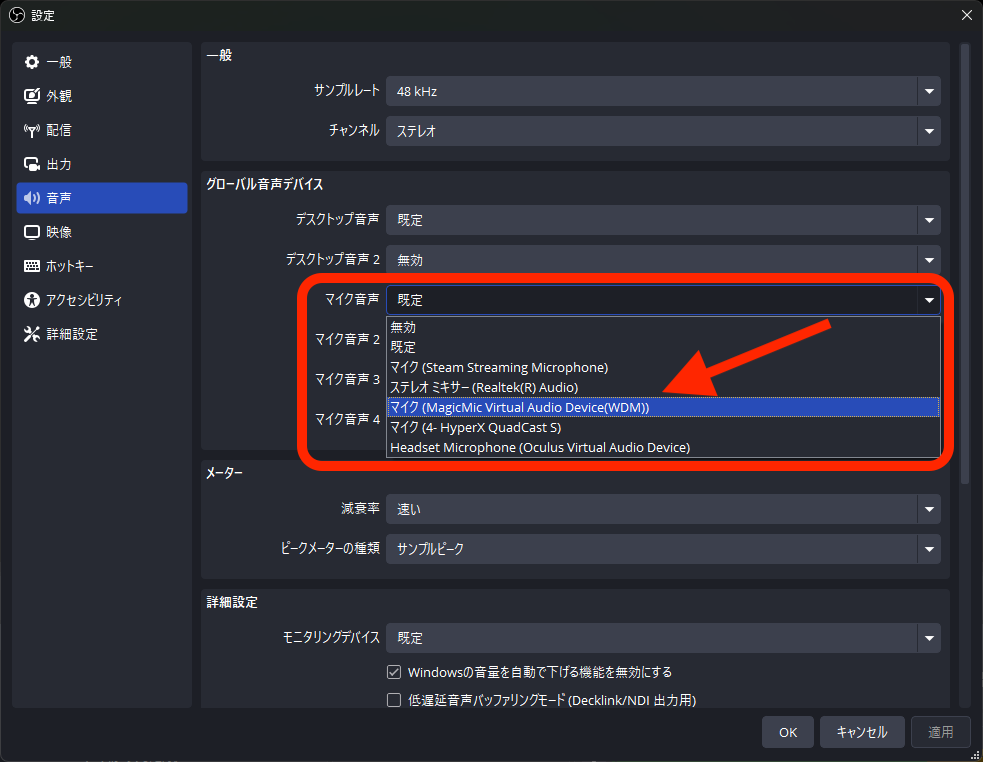Switch to the 詳細設定 settings page
This screenshot has width=983, height=762.
click(102, 334)
